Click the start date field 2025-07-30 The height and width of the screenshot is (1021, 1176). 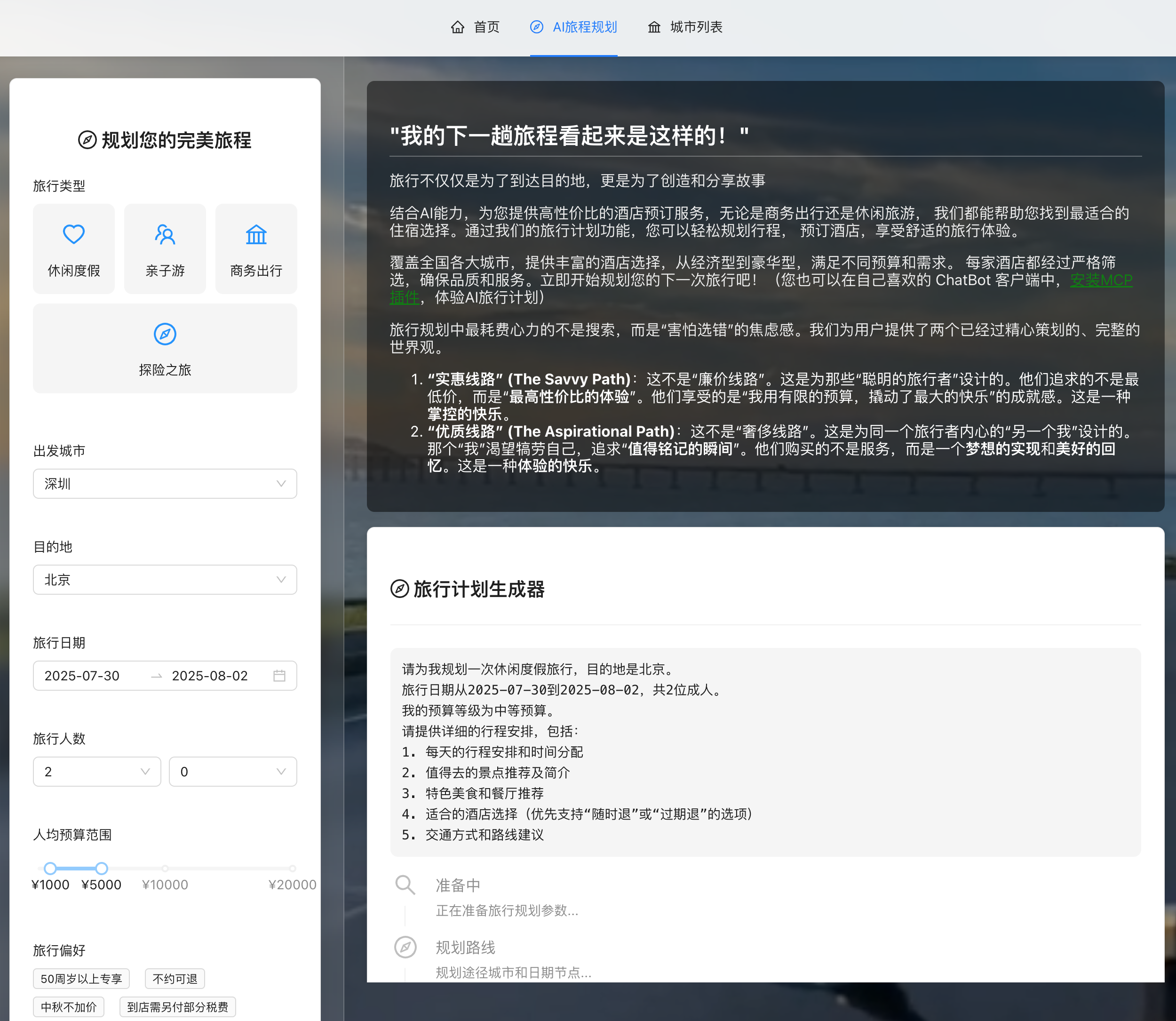pyautogui.click(x=82, y=676)
